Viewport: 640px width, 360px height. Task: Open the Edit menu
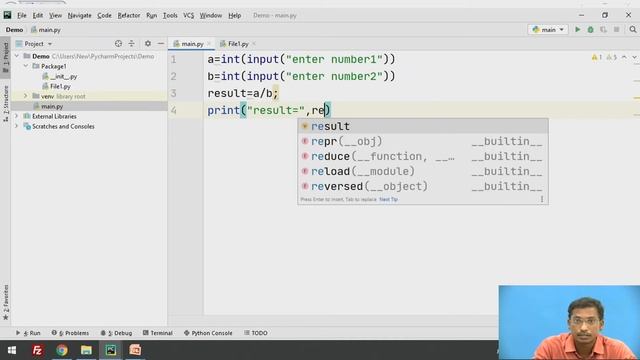[x=38, y=16]
